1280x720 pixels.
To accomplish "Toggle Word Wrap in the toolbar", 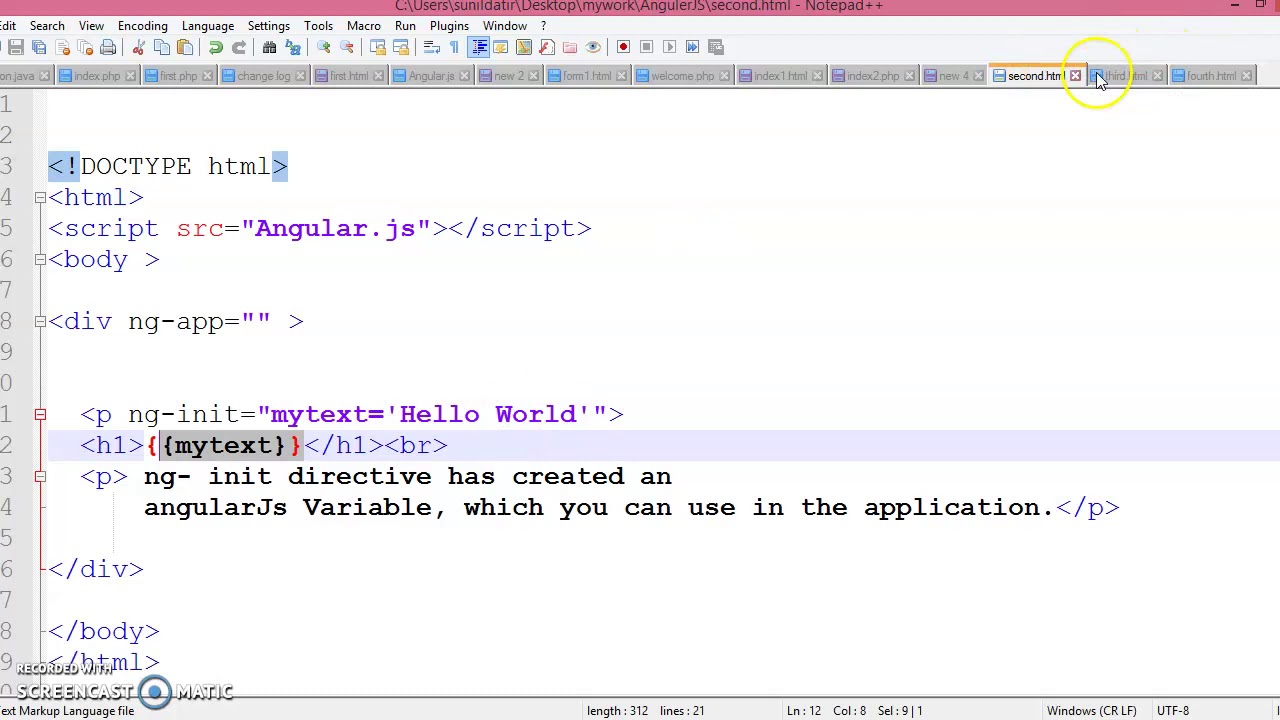I will 431,47.
